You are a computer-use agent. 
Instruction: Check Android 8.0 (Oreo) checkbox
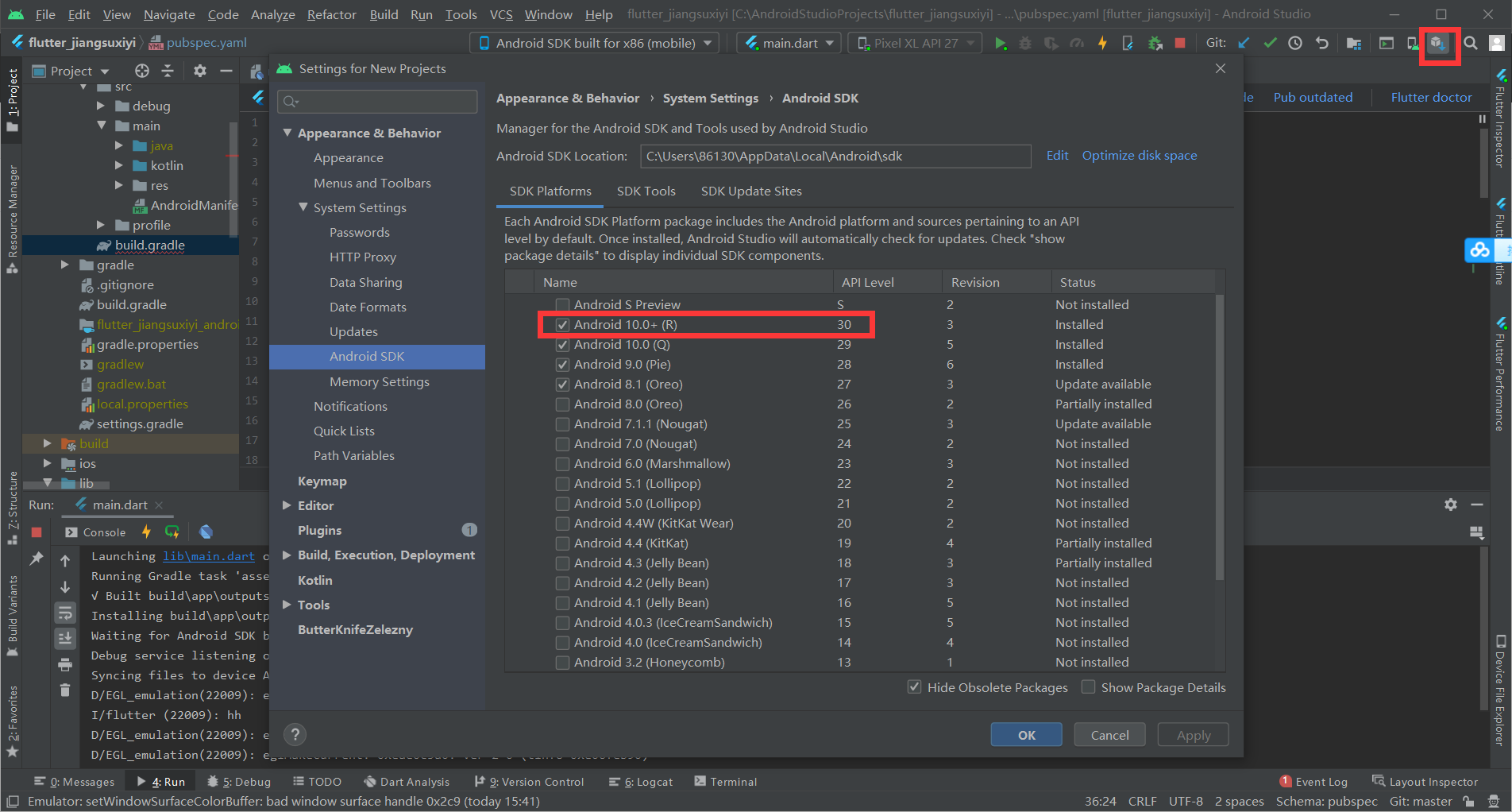tap(562, 404)
